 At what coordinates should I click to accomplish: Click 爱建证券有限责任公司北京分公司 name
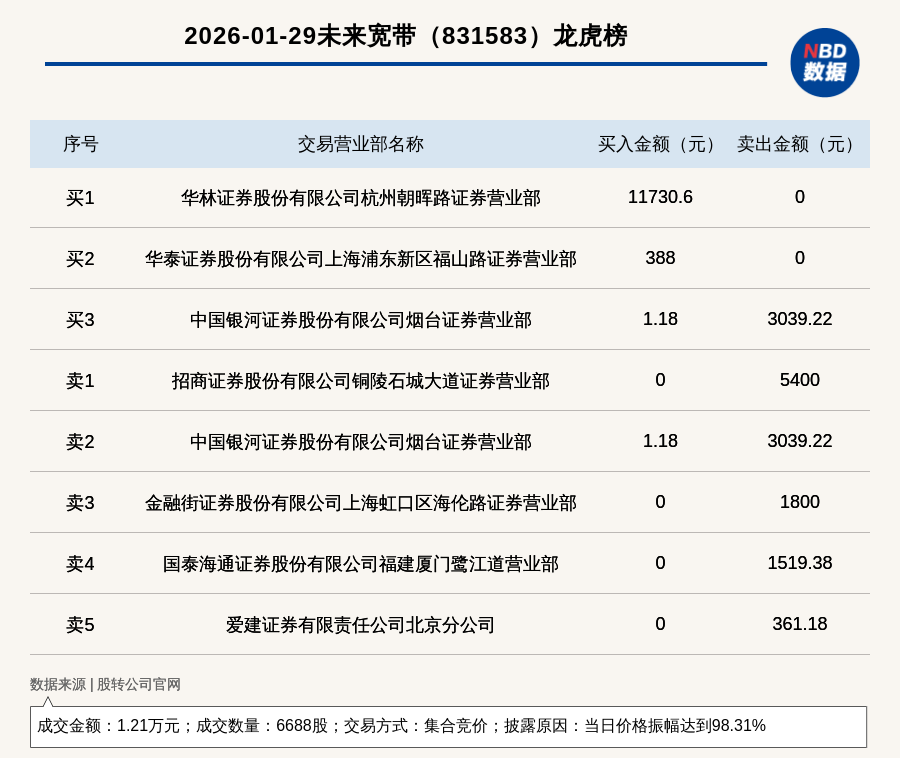click(360, 625)
